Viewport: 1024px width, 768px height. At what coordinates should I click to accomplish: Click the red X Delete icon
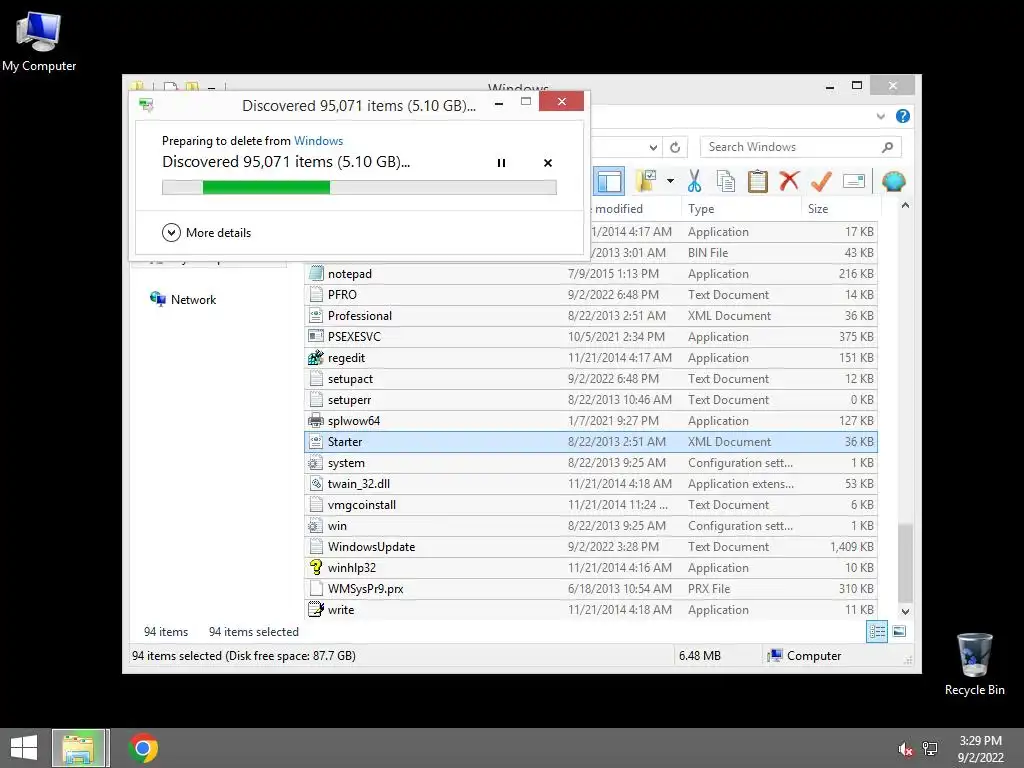[789, 181]
